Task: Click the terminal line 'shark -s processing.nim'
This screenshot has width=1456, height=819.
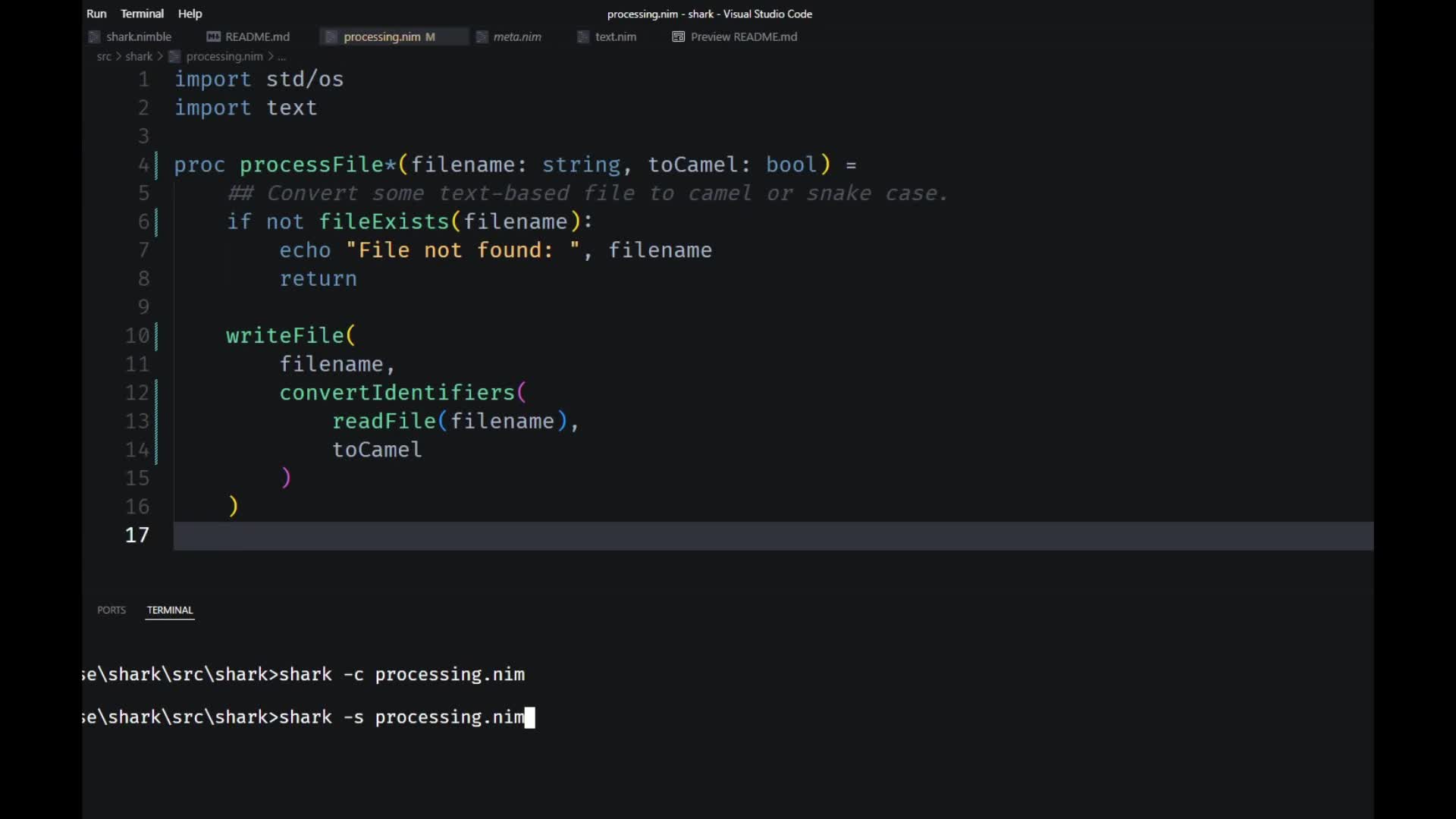Action: click(x=402, y=717)
